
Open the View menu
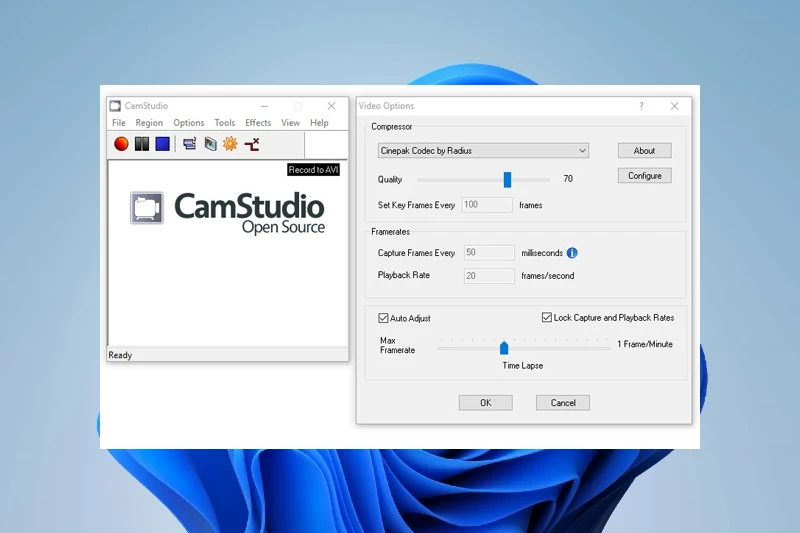point(290,123)
